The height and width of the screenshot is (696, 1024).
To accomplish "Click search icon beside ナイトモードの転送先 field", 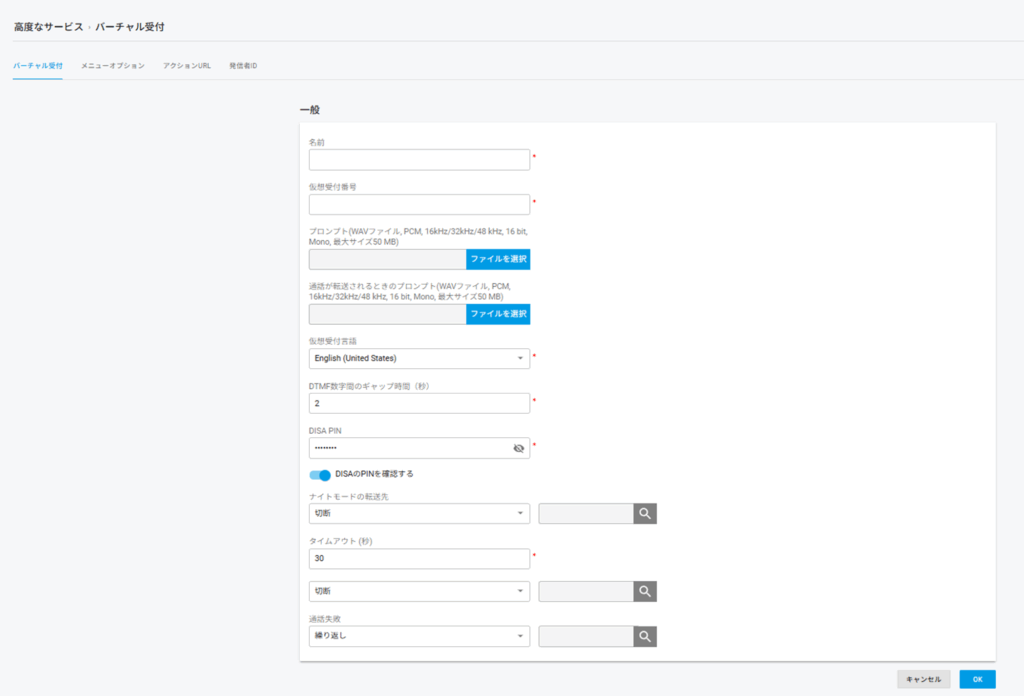I will [645, 514].
